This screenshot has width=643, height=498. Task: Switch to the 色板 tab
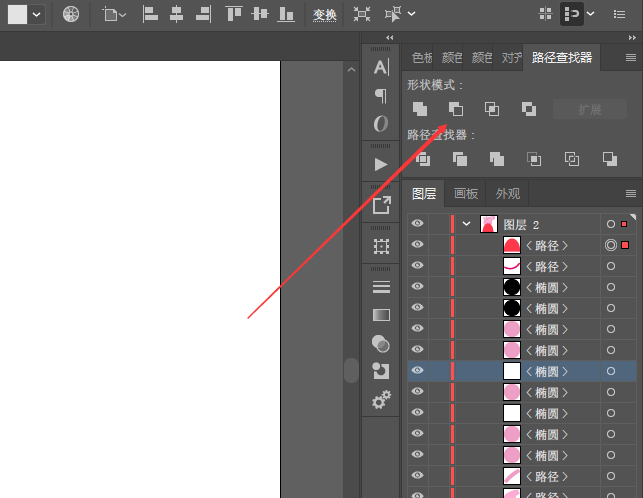(x=422, y=58)
